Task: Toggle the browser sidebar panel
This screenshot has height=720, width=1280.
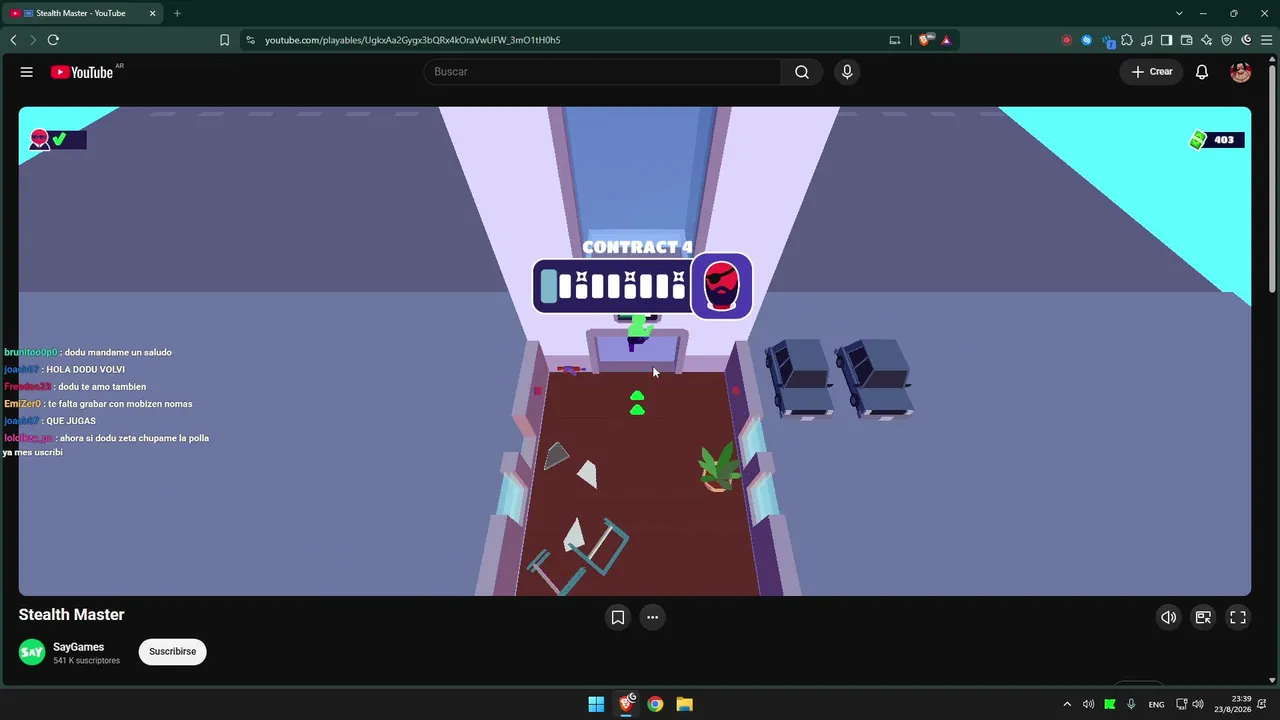Action: tap(1166, 40)
